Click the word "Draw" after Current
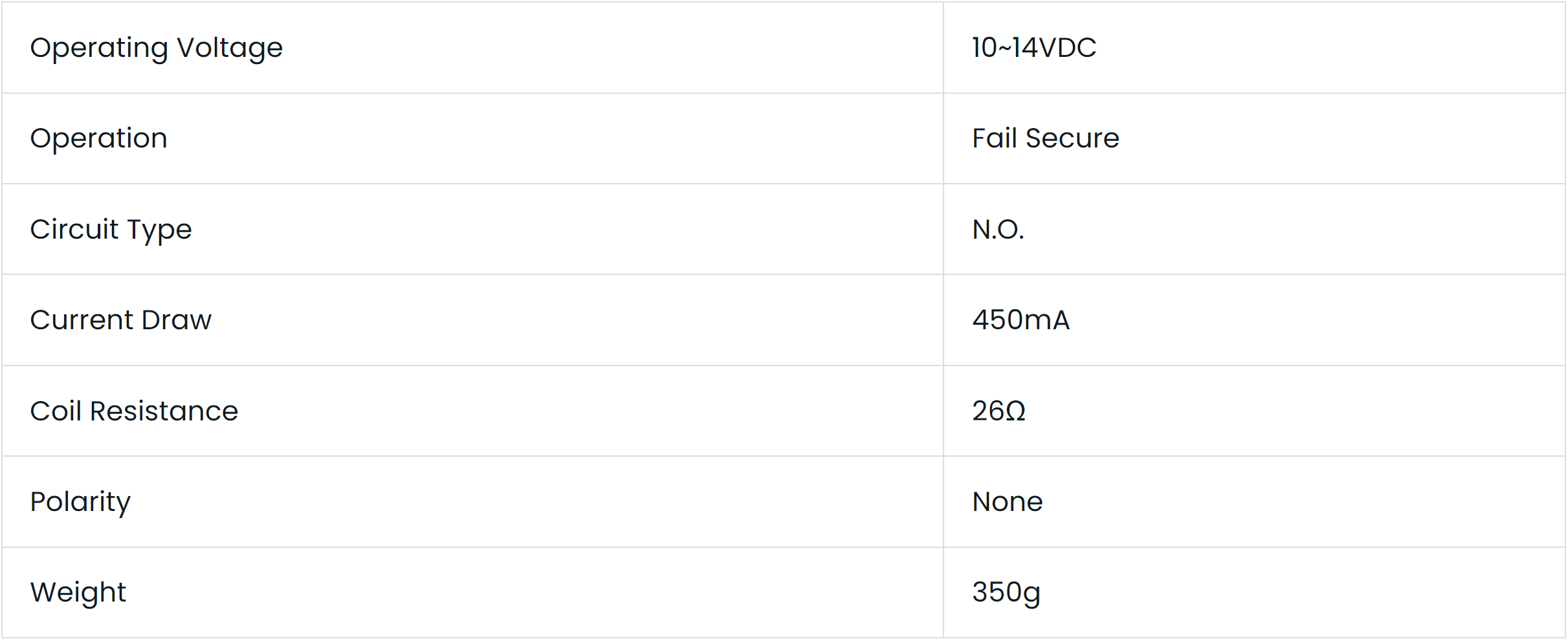This screenshot has width=1568, height=641. pyautogui.click(x=177, y=320)
